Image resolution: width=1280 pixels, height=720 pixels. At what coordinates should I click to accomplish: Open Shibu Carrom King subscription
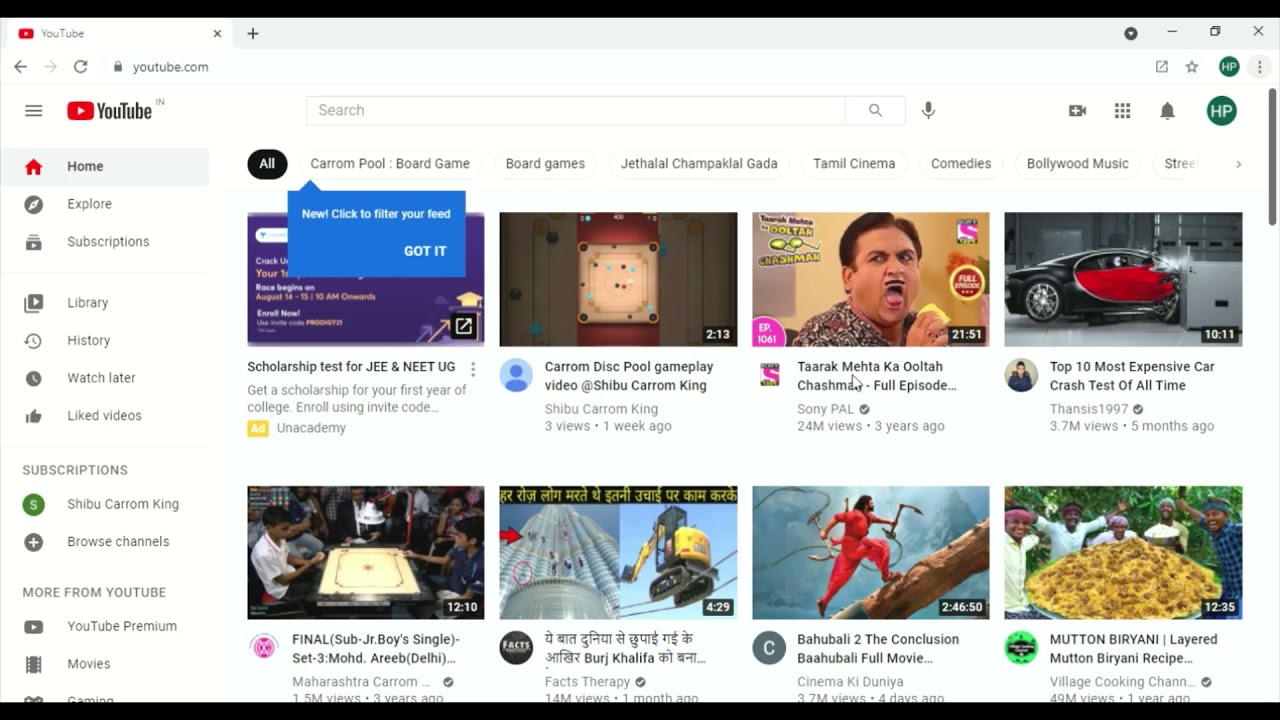coord(105,505)
